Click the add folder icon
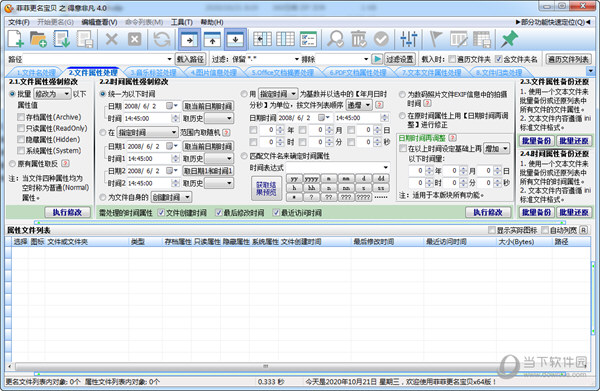 [38, 39]
